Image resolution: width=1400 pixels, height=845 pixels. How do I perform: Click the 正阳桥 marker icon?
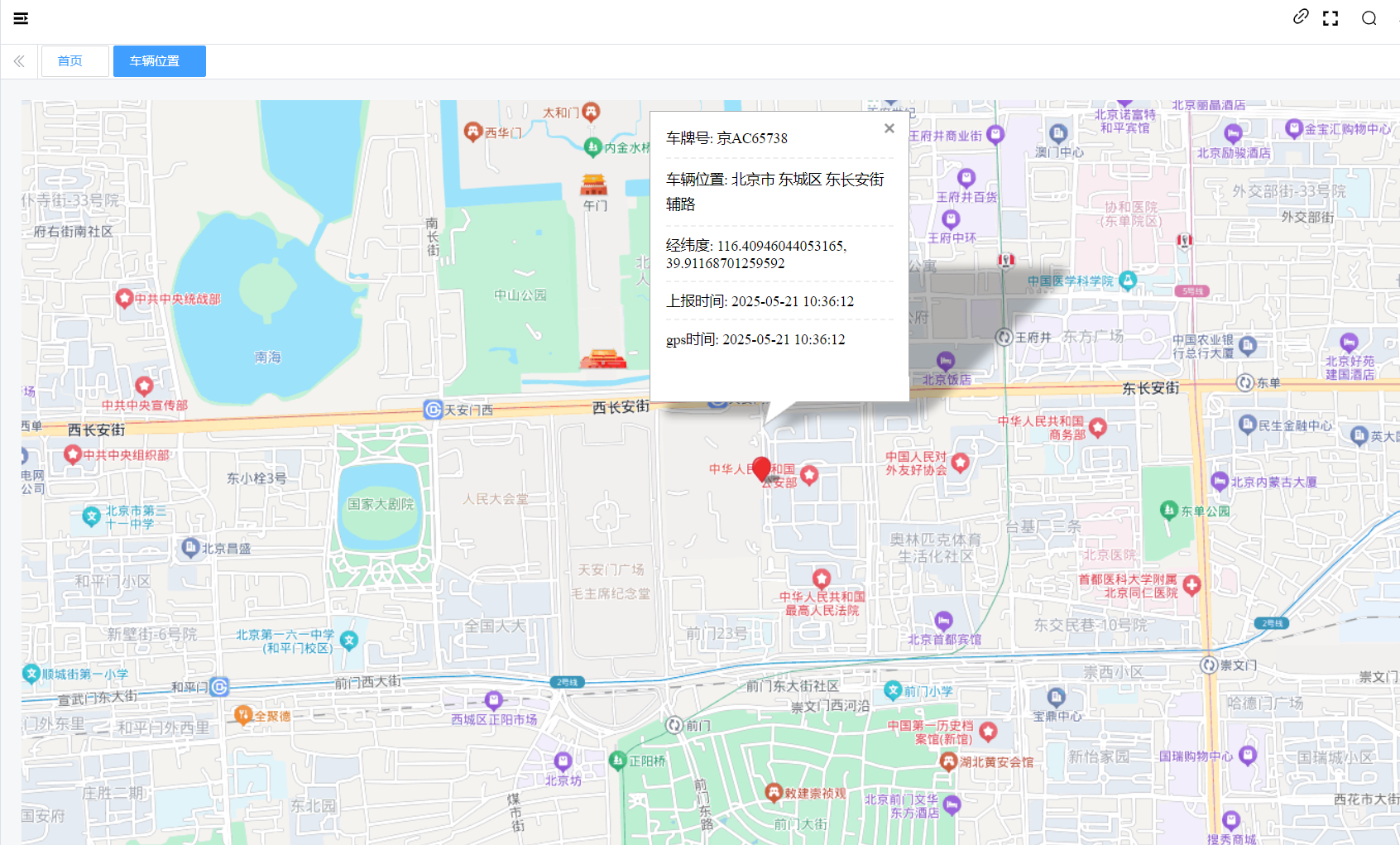tap(617, 760)
